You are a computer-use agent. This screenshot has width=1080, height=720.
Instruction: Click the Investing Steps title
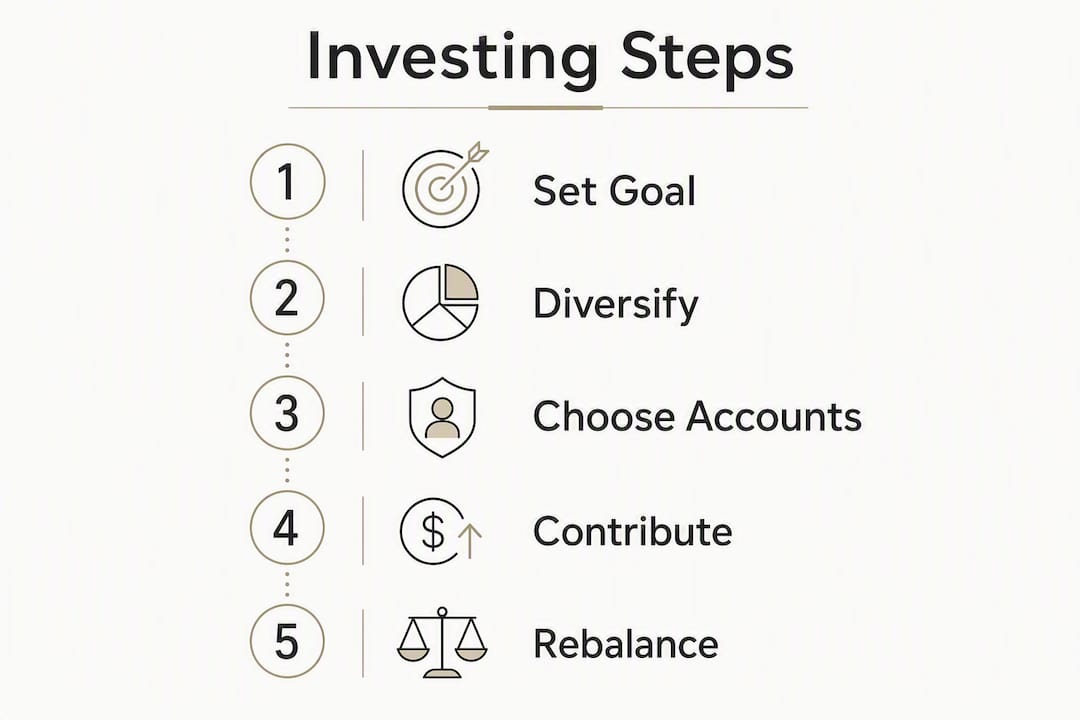[x=550, y=58]
